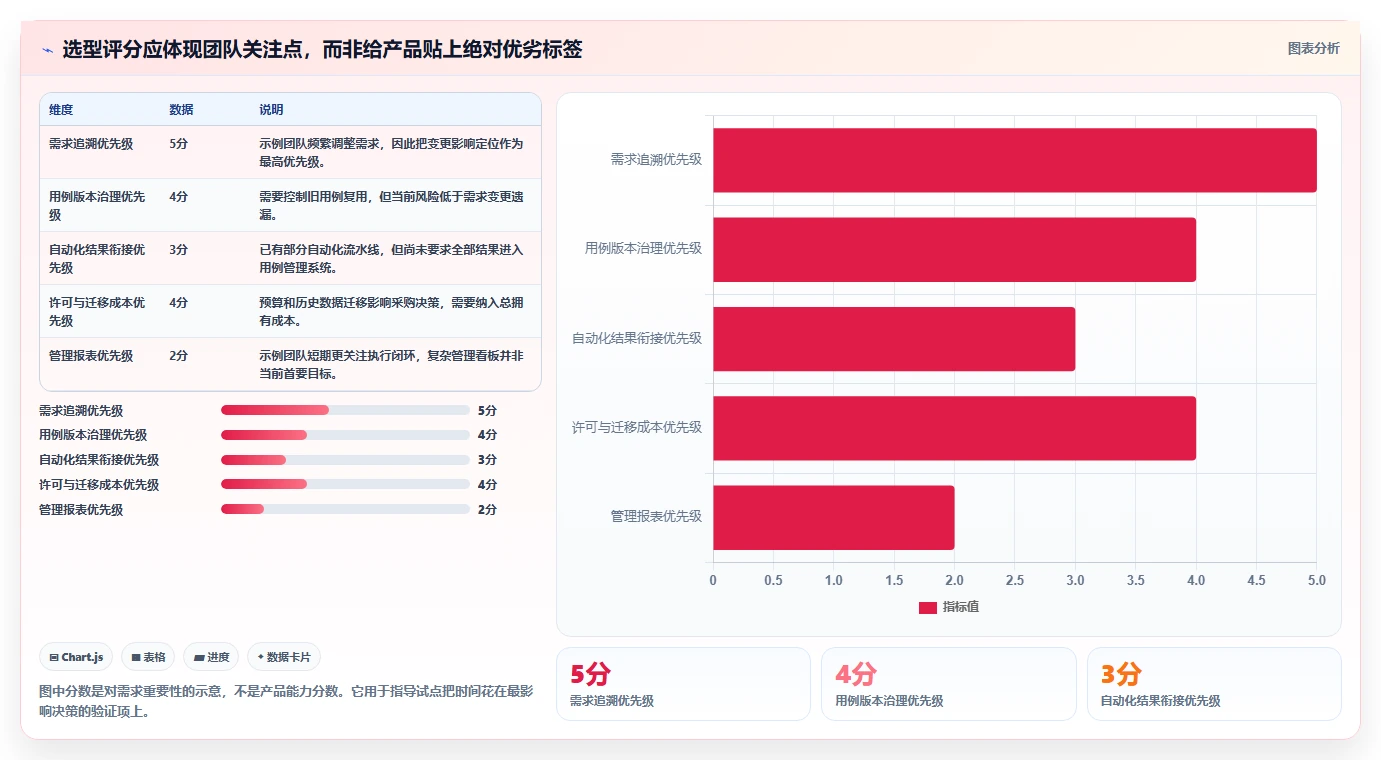Image resolution: width=1381 pixels, height=760 pixels.
Task: Select the 表格 chip
Action: point(148,657)
